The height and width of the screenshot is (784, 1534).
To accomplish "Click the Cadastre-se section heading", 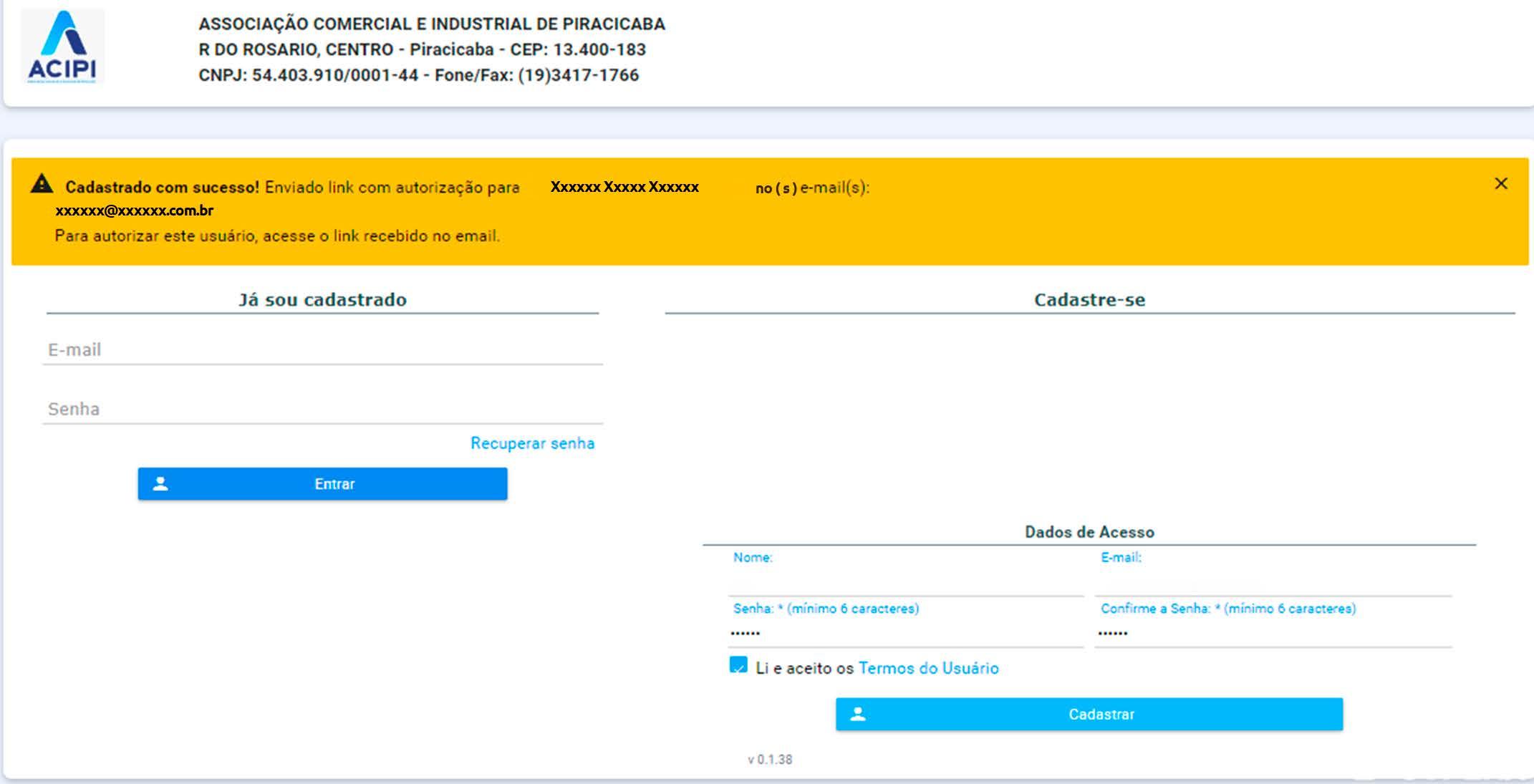I will 1089,299.
